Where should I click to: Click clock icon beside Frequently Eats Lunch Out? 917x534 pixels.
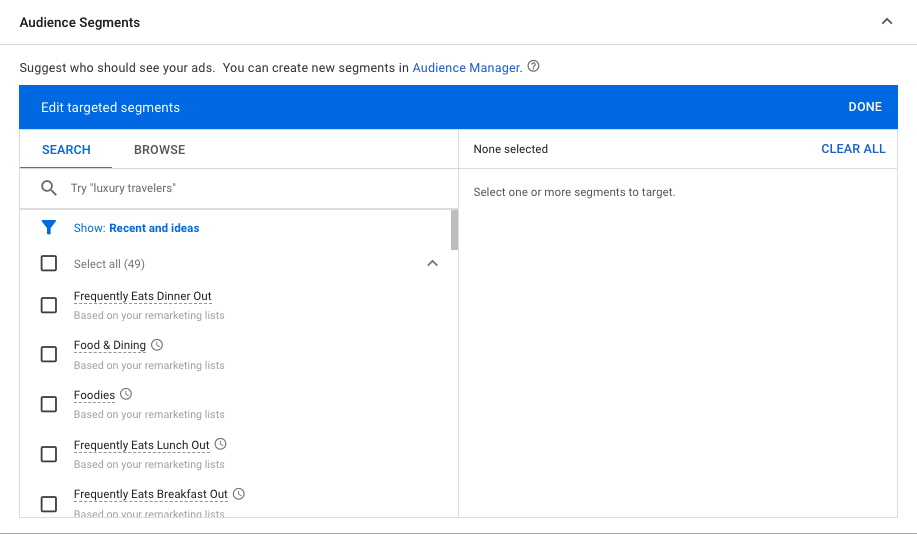[x=220, y=444]
